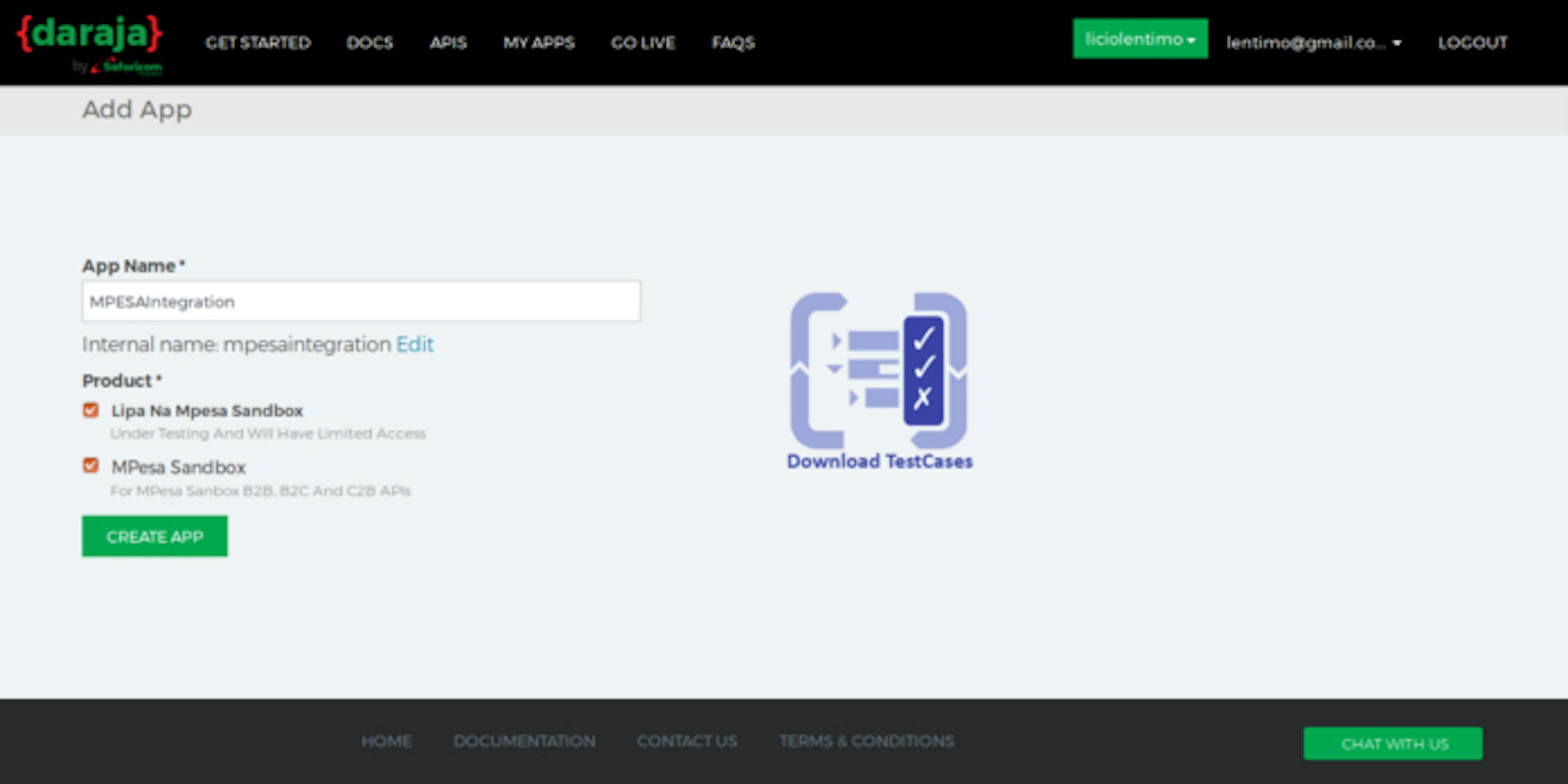Uncheck MPesa Sandbox checkbox
The image size is (1568, 784).
tap(91, 465)
